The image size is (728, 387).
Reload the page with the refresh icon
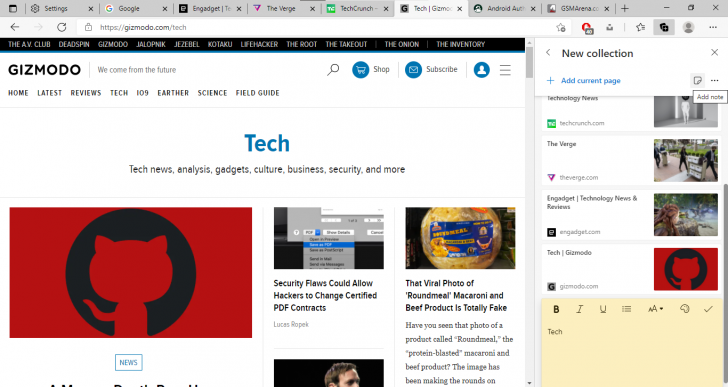(x=61, y=27)
